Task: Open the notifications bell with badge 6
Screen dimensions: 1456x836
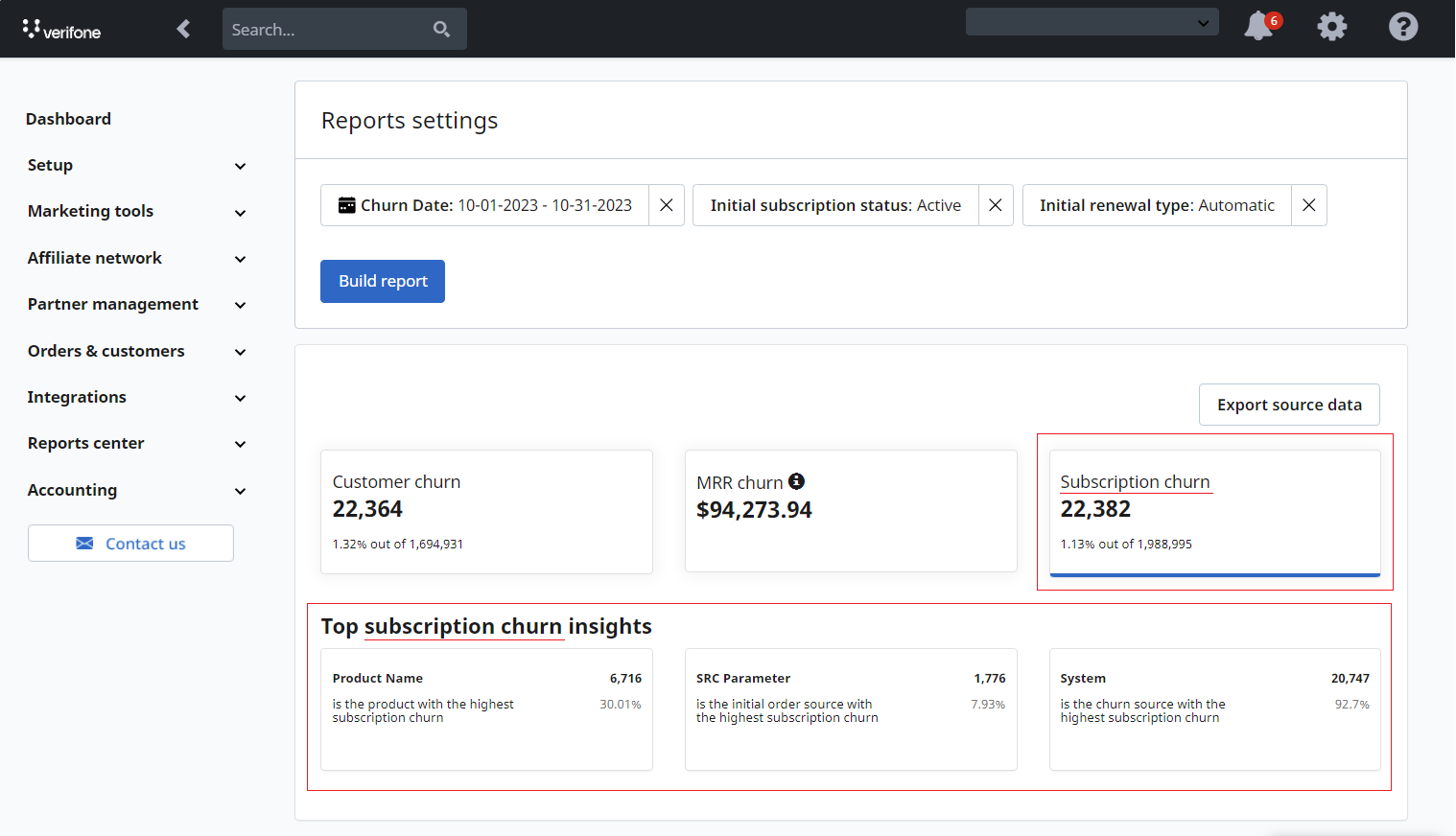Action: click(x=1257, y=28)
